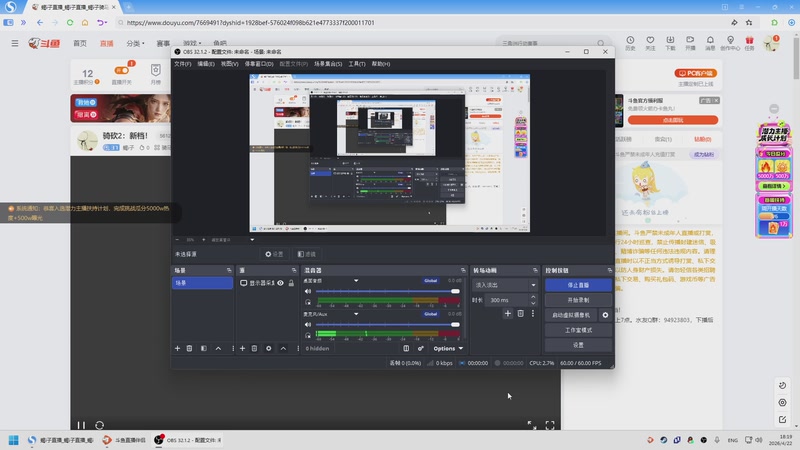
Task: Toggle the lock on display capture source
Action: coord(290,283)
